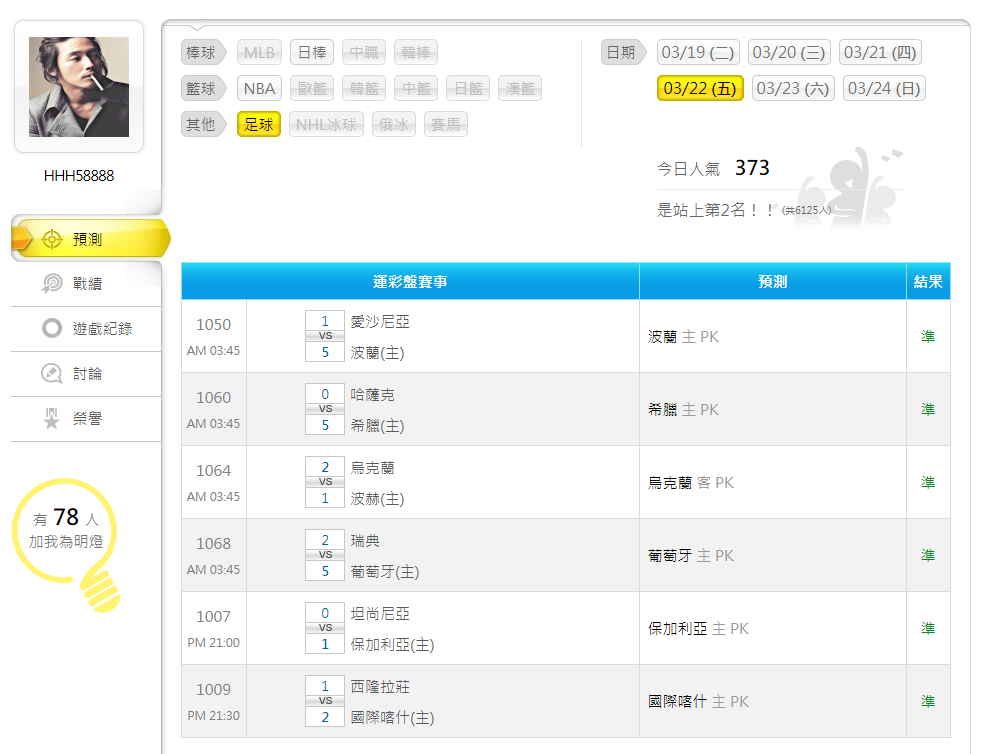Choose date 03/21 (四)

point(880,52)
